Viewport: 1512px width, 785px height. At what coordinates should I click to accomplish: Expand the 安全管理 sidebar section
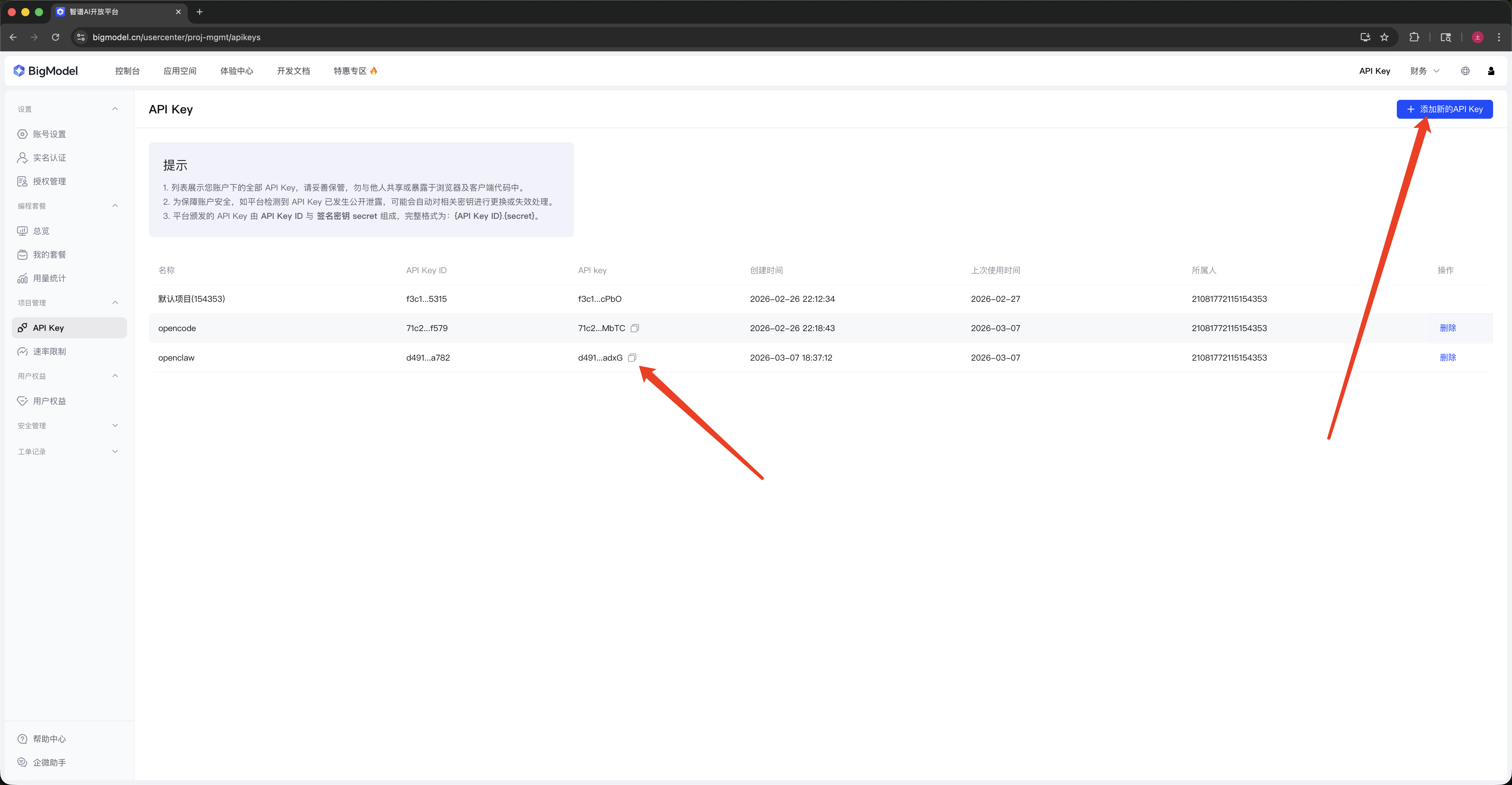pos(115,426)
